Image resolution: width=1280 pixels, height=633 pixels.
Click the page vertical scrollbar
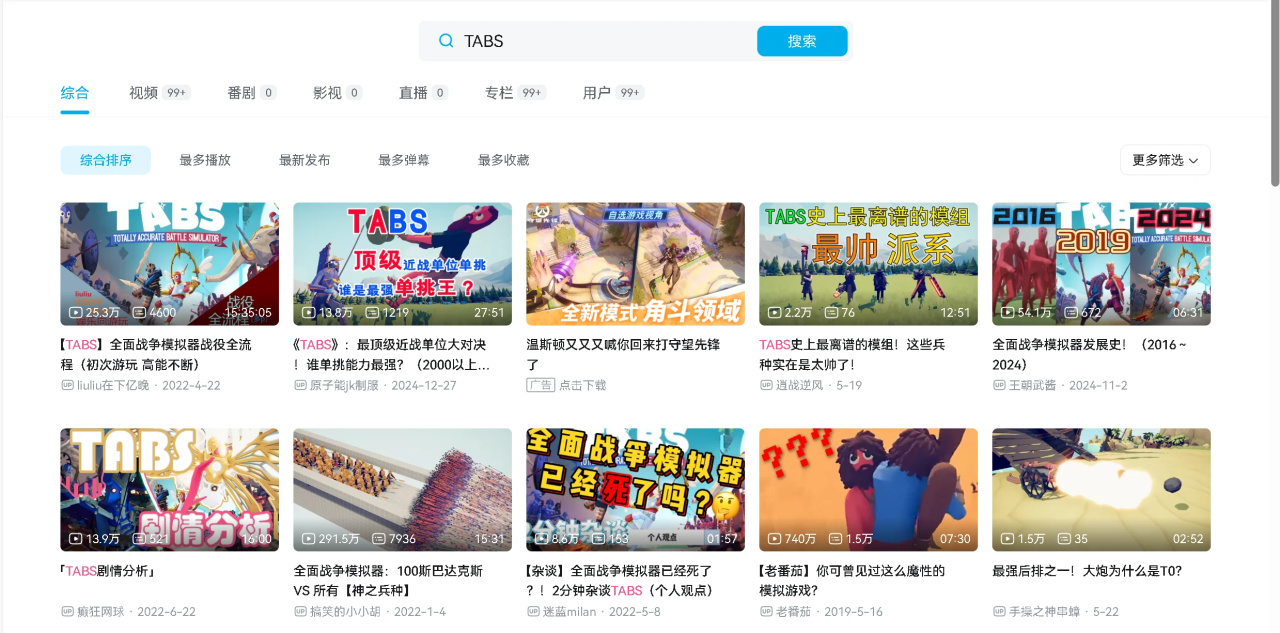tap(1275, 94)
